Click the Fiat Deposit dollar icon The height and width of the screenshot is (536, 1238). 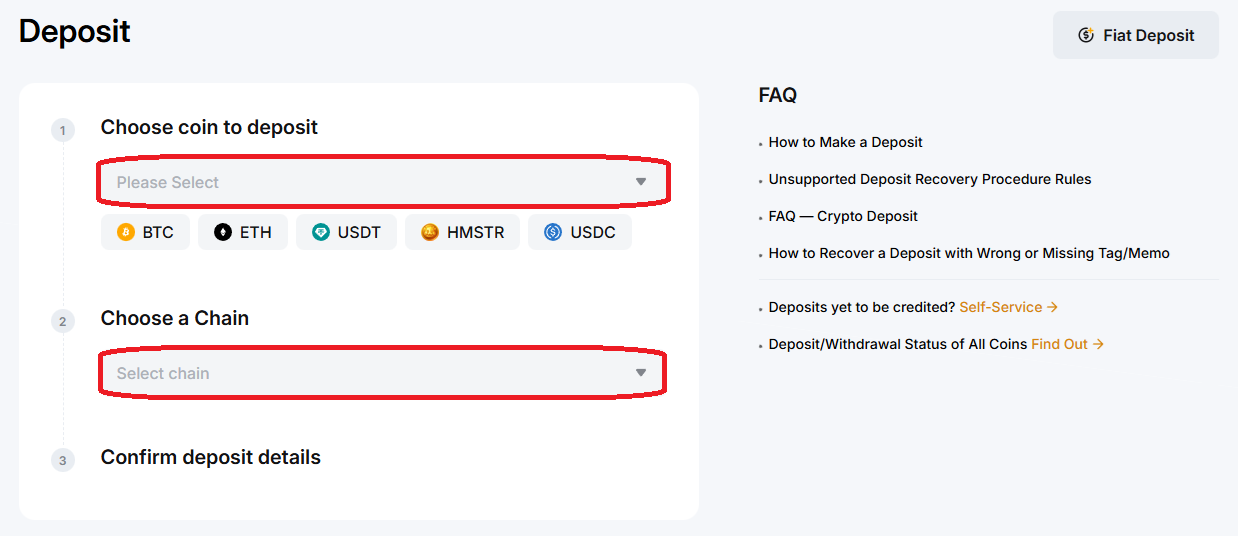pos(1086,35)
